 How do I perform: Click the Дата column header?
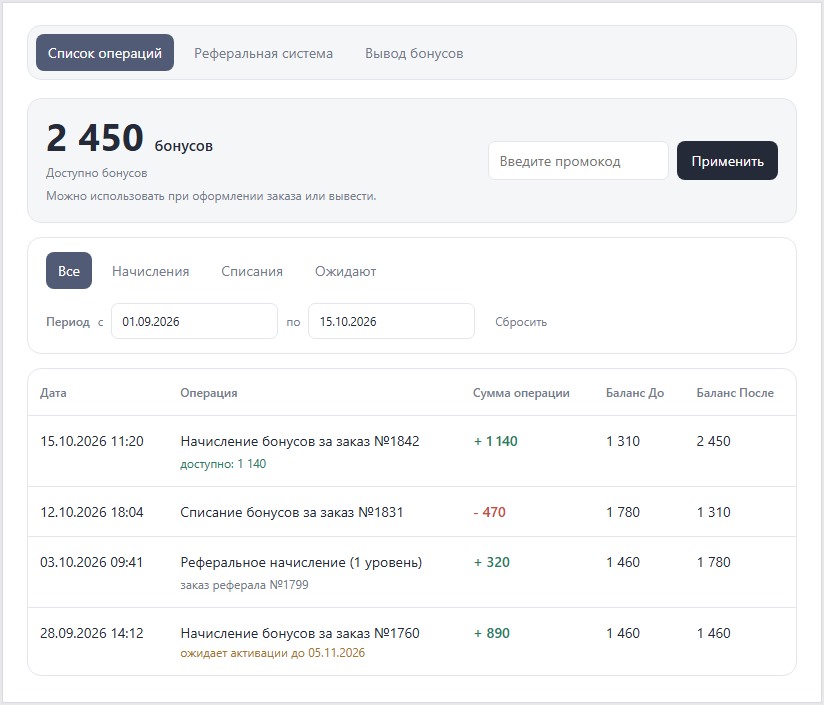[x=53, y=392]
